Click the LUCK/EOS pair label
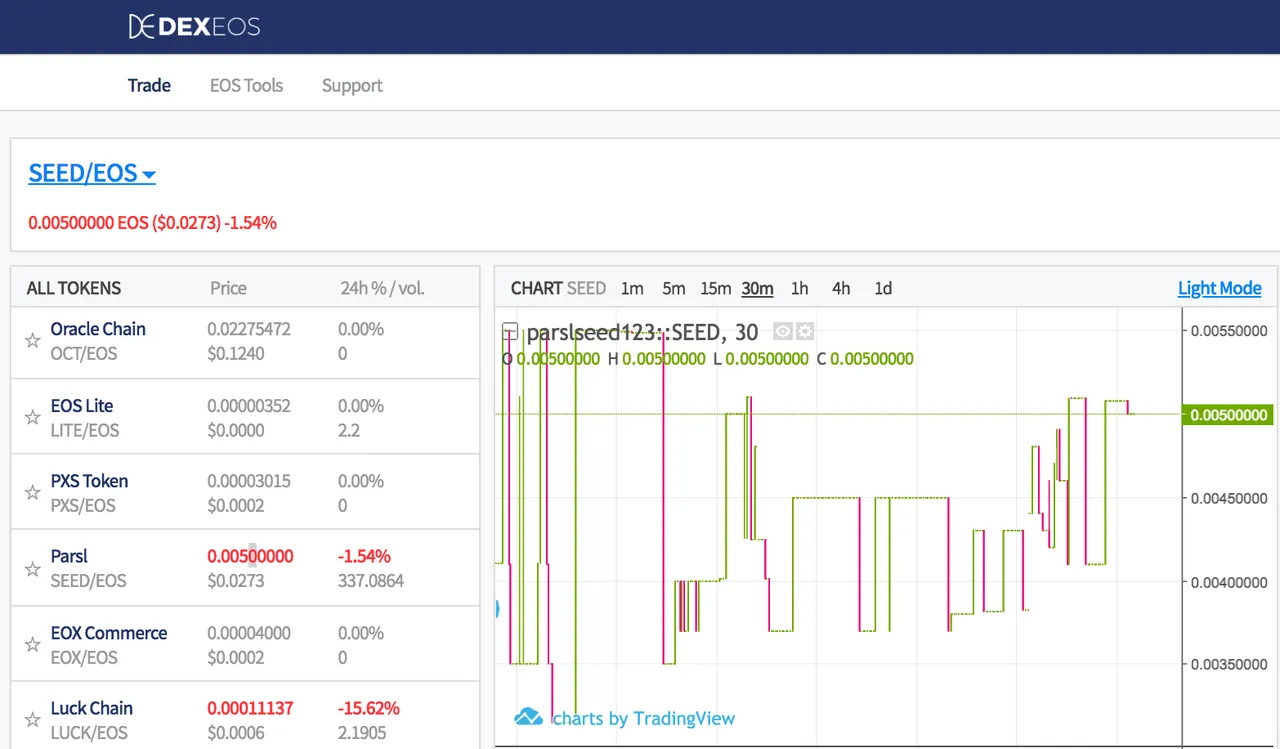 click(x=89, y=732)
